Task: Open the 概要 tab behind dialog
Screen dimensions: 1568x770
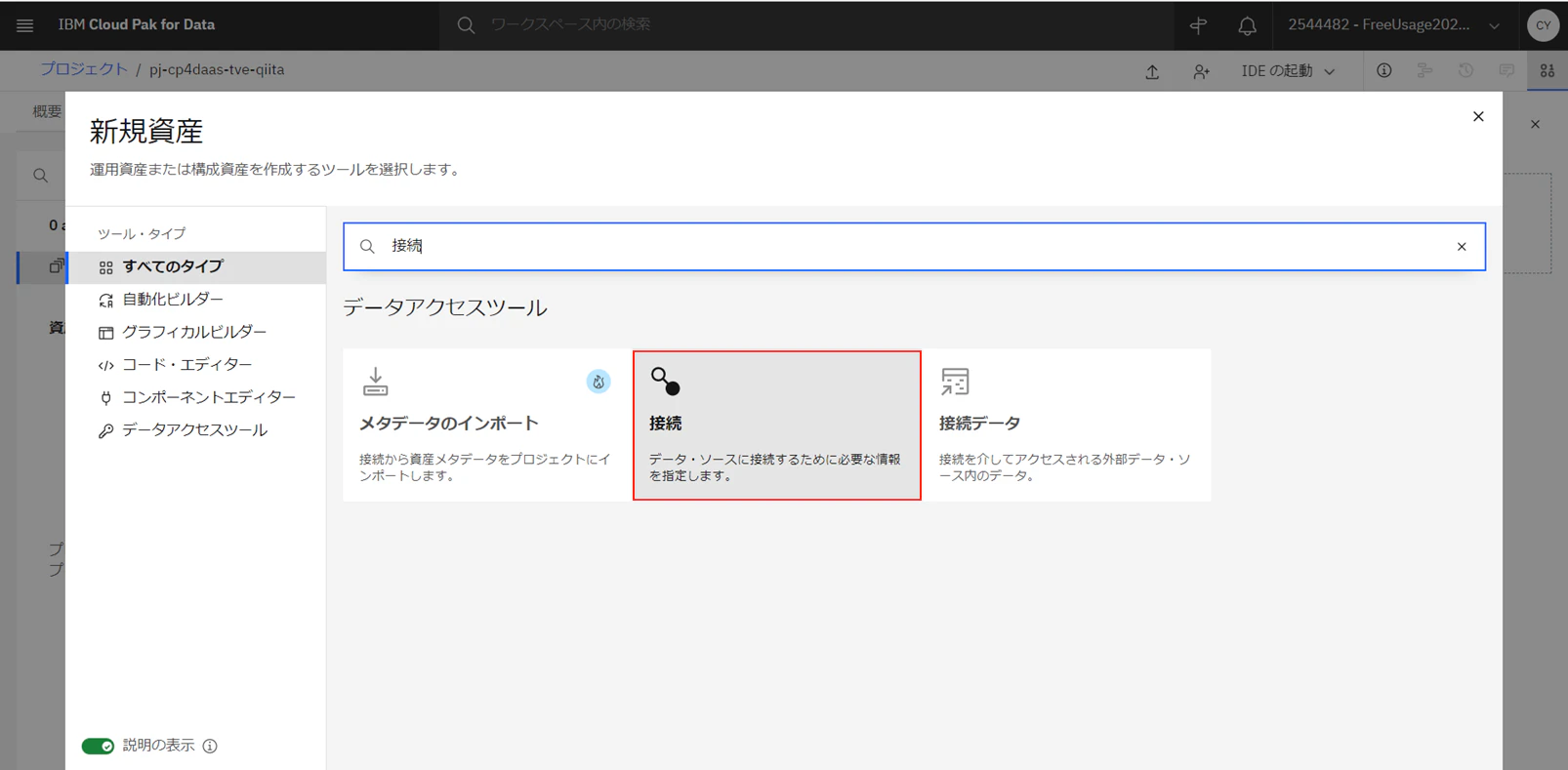Action: (47, 111)
